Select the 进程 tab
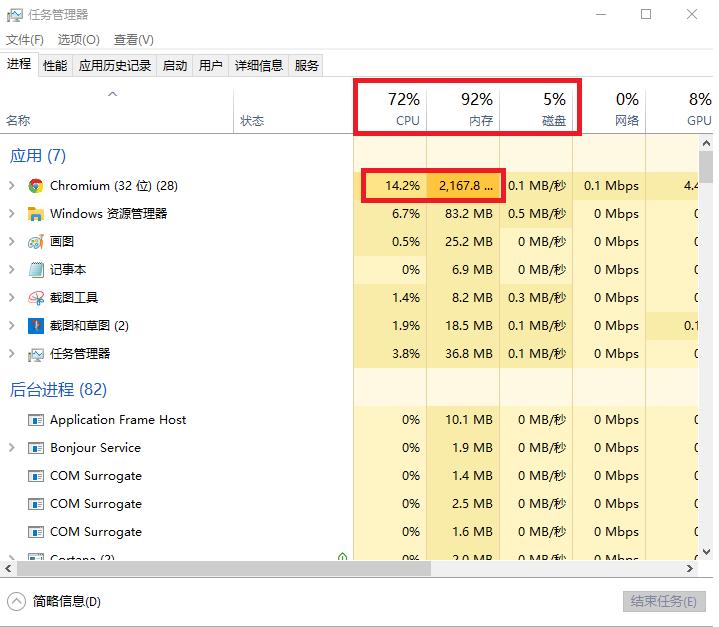The height and width of the screenshot is (627, 719). [x=19, y=64]
